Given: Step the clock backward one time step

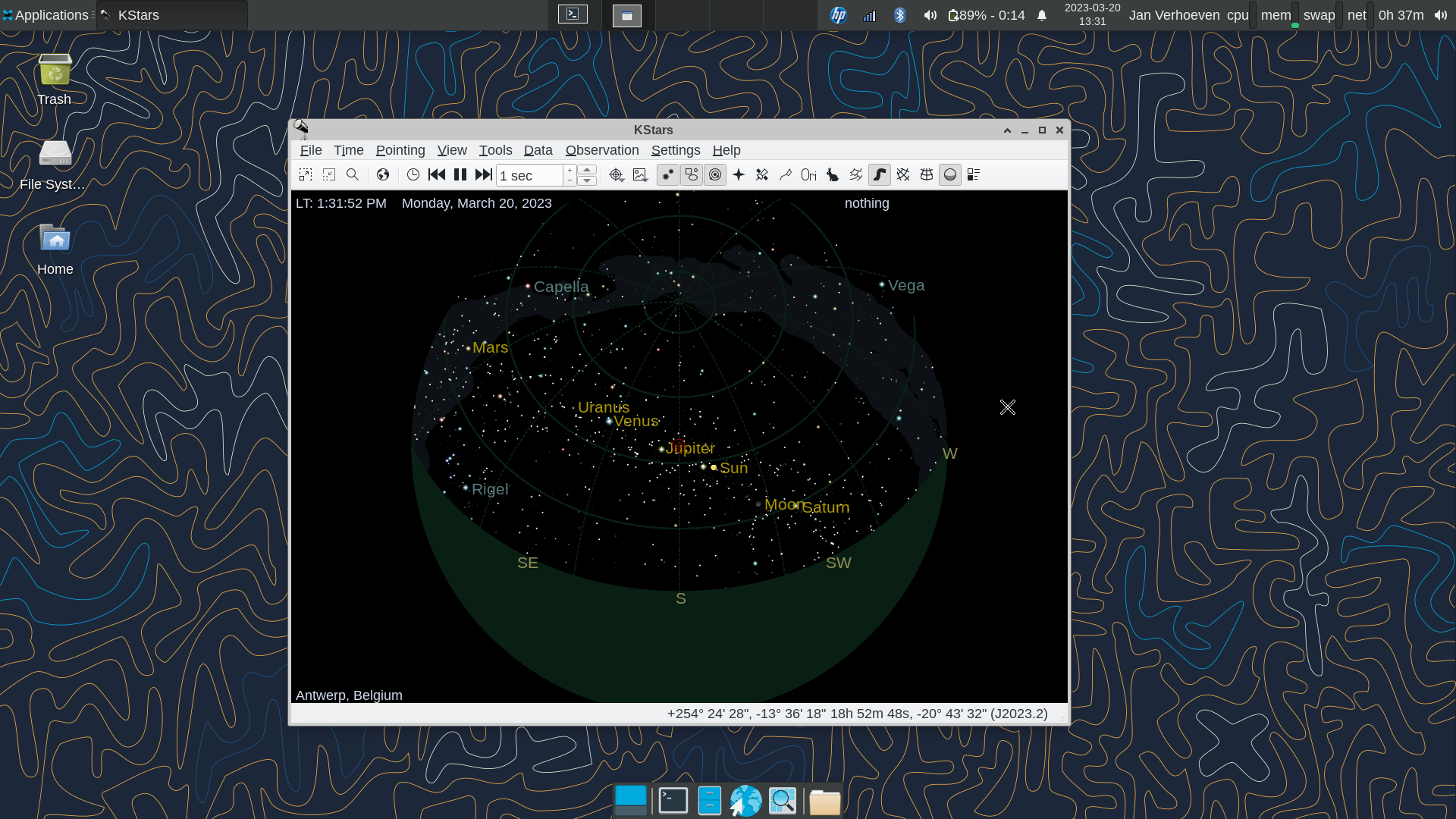Looking at the screenshot, I should click(437, 175).
